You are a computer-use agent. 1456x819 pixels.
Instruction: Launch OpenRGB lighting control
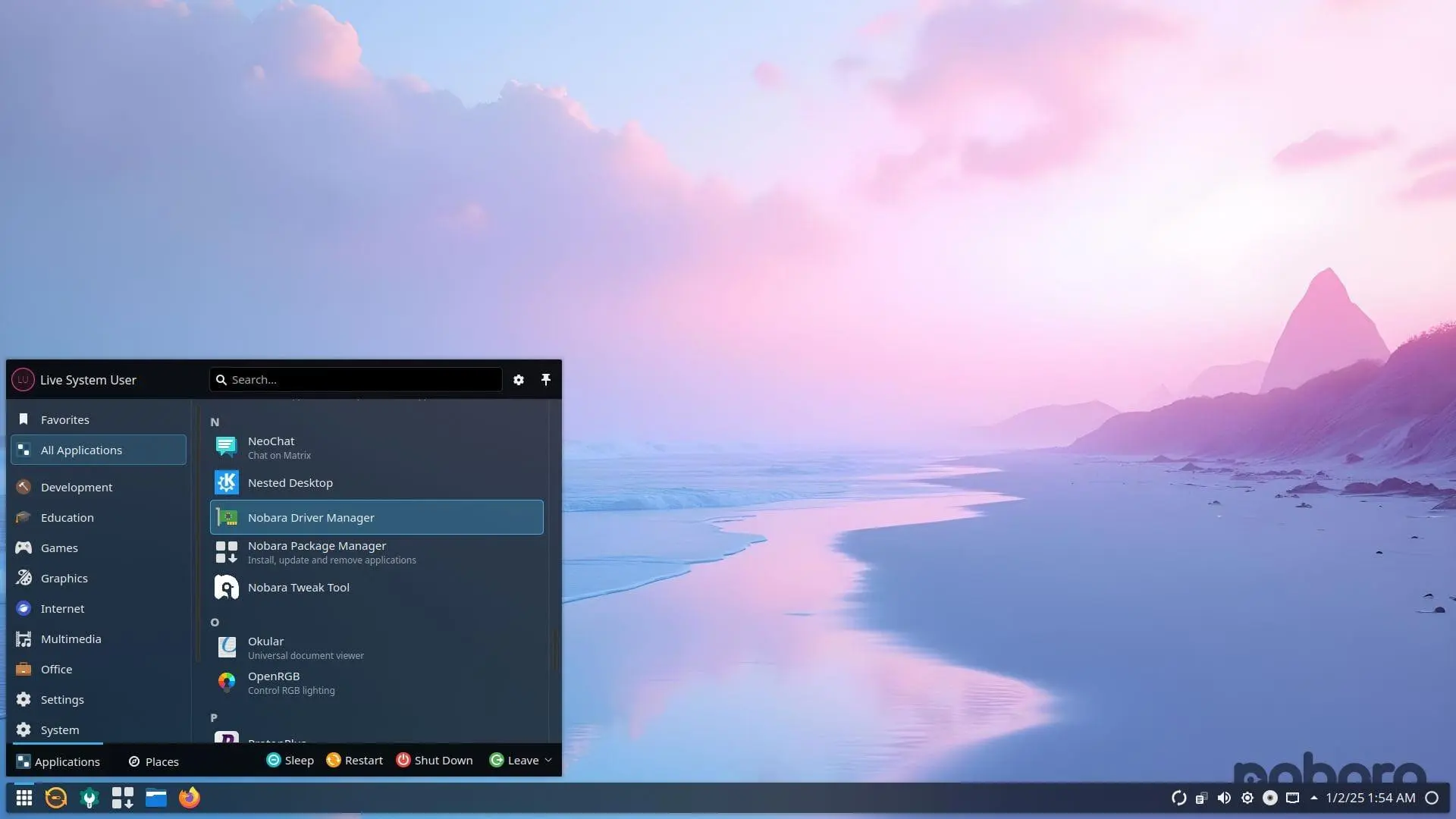pos(376,682)
